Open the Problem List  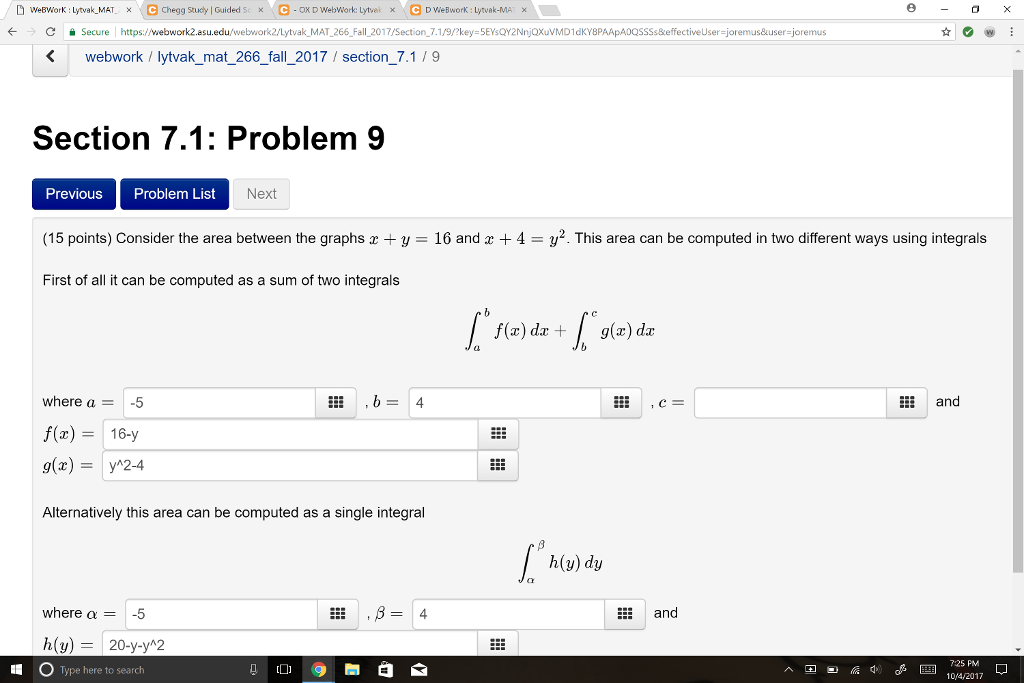[x=174, y=194]
